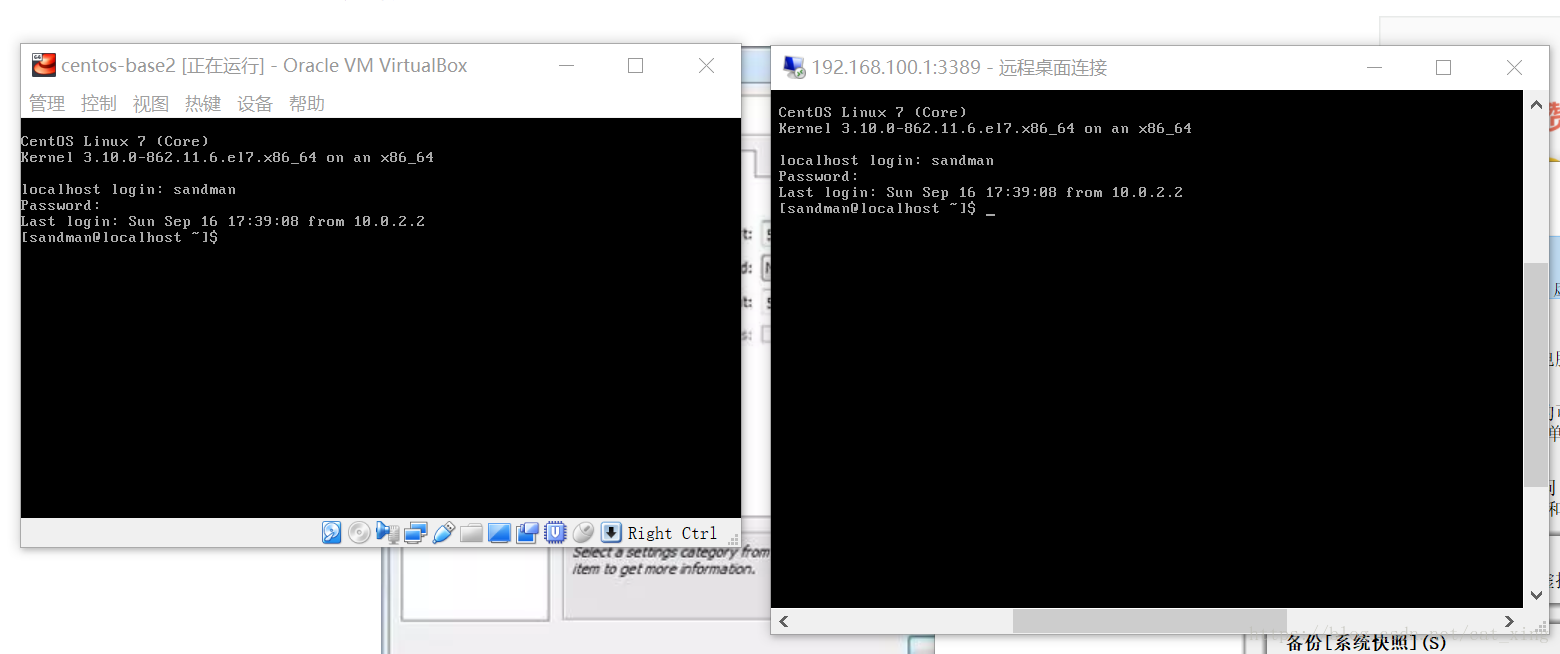
Task: Close the 192.168.100.1:3389 remote desktop window
Action: pyautogui.click(x=1514, y=68)
